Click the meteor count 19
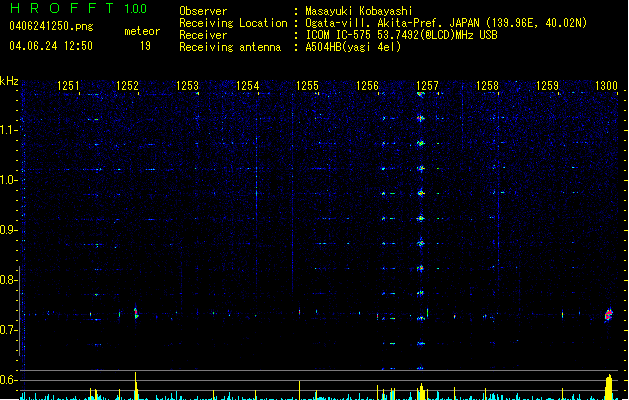Viewport: 629px width, 400px height. [x=145, y=46]
